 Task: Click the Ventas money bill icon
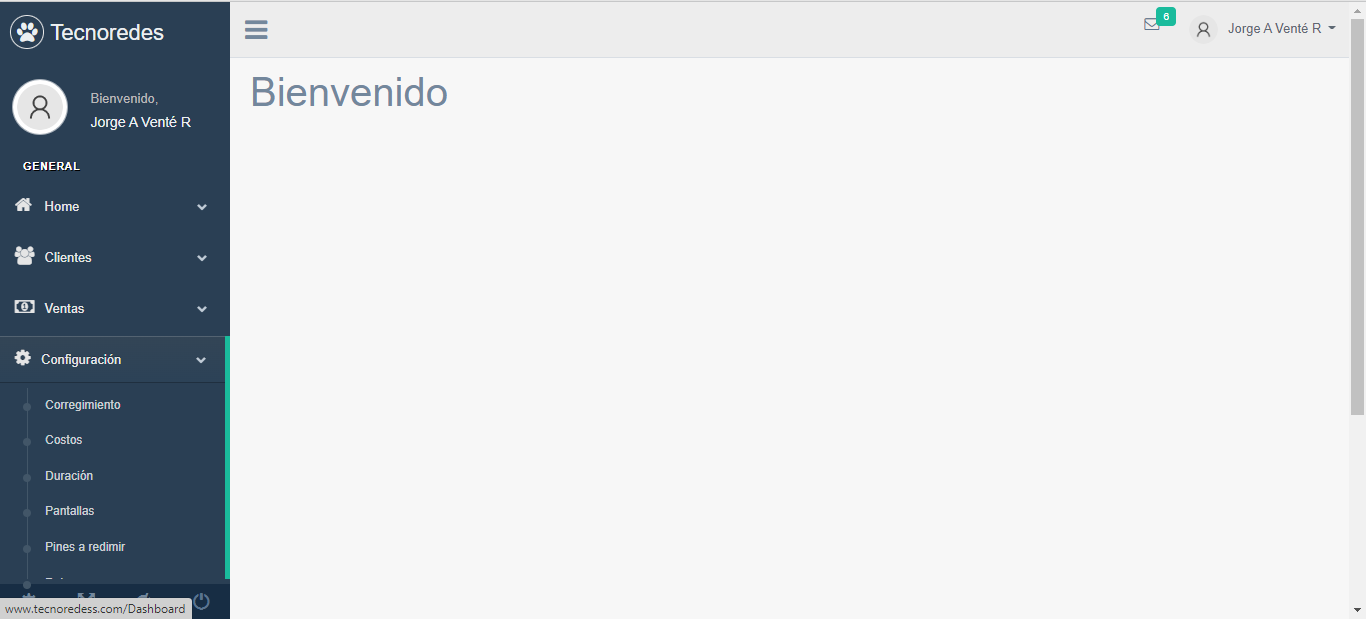(x=24, y=307)
